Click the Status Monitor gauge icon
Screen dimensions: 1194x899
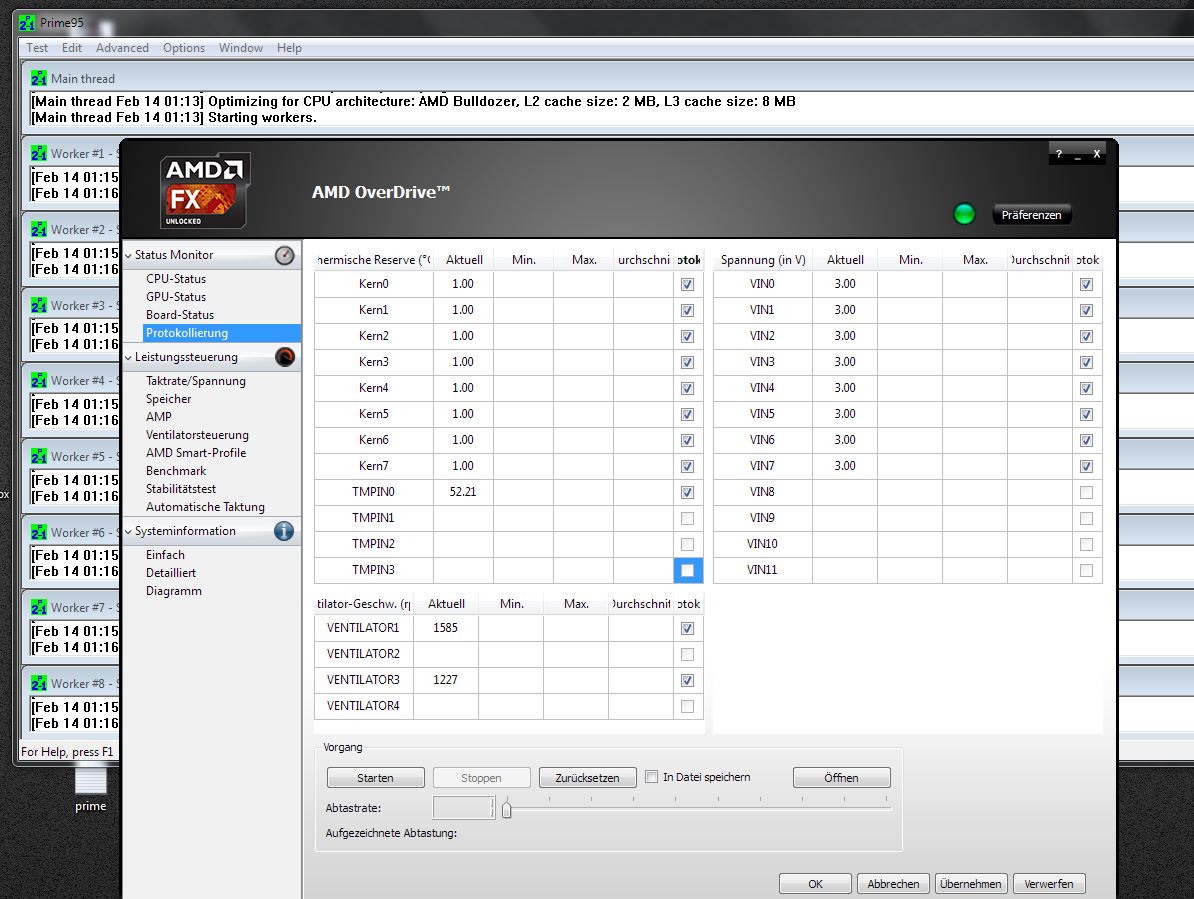click(284, 256)
